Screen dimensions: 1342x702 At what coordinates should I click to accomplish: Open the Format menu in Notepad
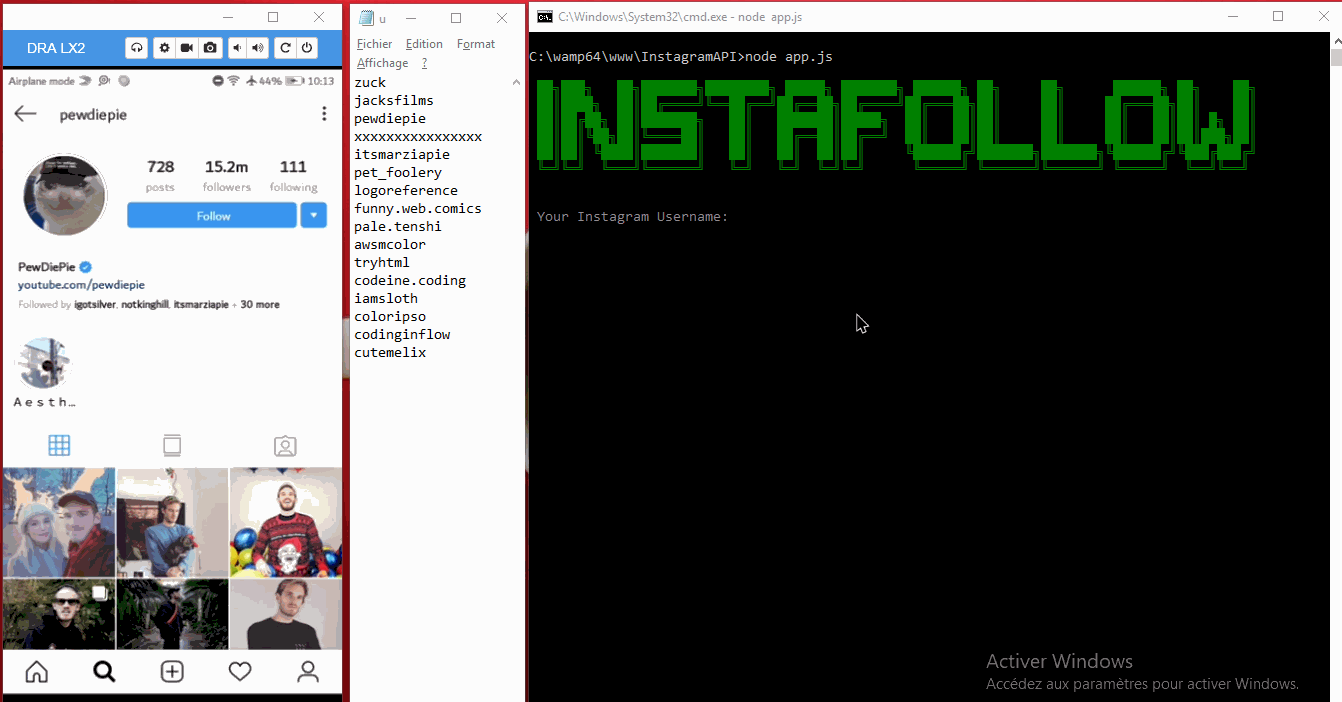pos(476,44)
